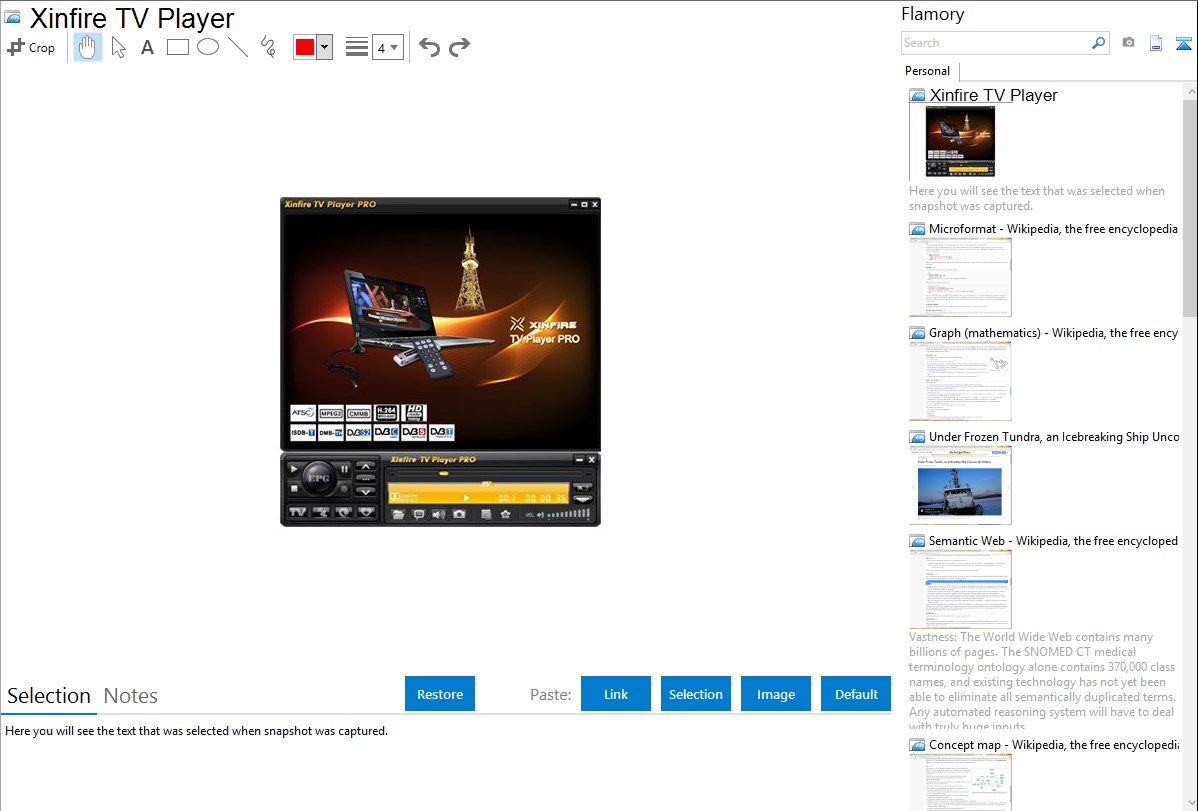Viewport: 1198px width, 811px height.
Task: Activate the hand pan tool
Action: pos(88,47)
